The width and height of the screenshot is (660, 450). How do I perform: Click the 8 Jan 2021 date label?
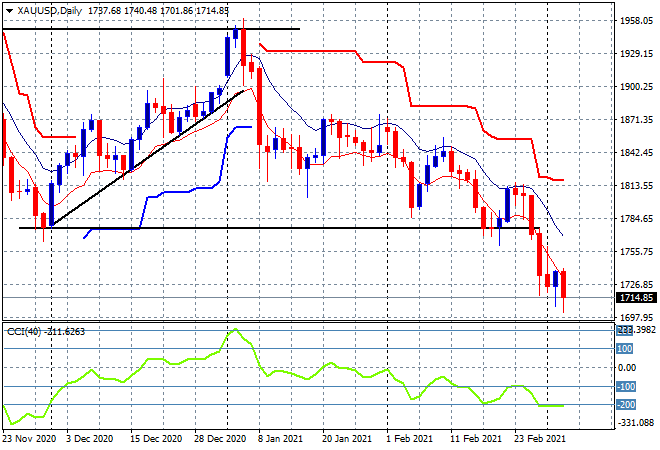(280, 439)
